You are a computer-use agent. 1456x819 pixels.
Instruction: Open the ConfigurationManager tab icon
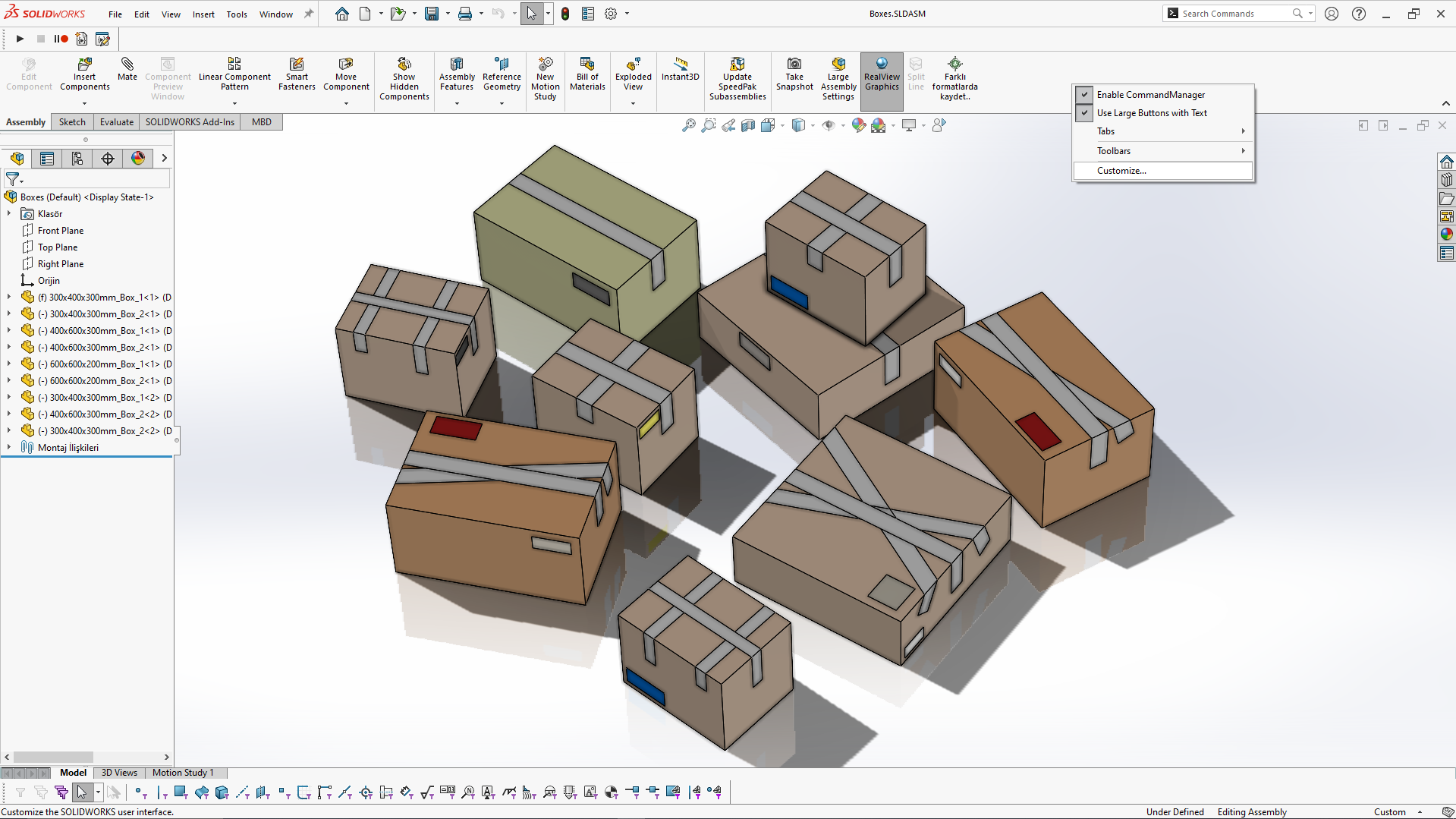pyautogui.click(x=77, y=158)
